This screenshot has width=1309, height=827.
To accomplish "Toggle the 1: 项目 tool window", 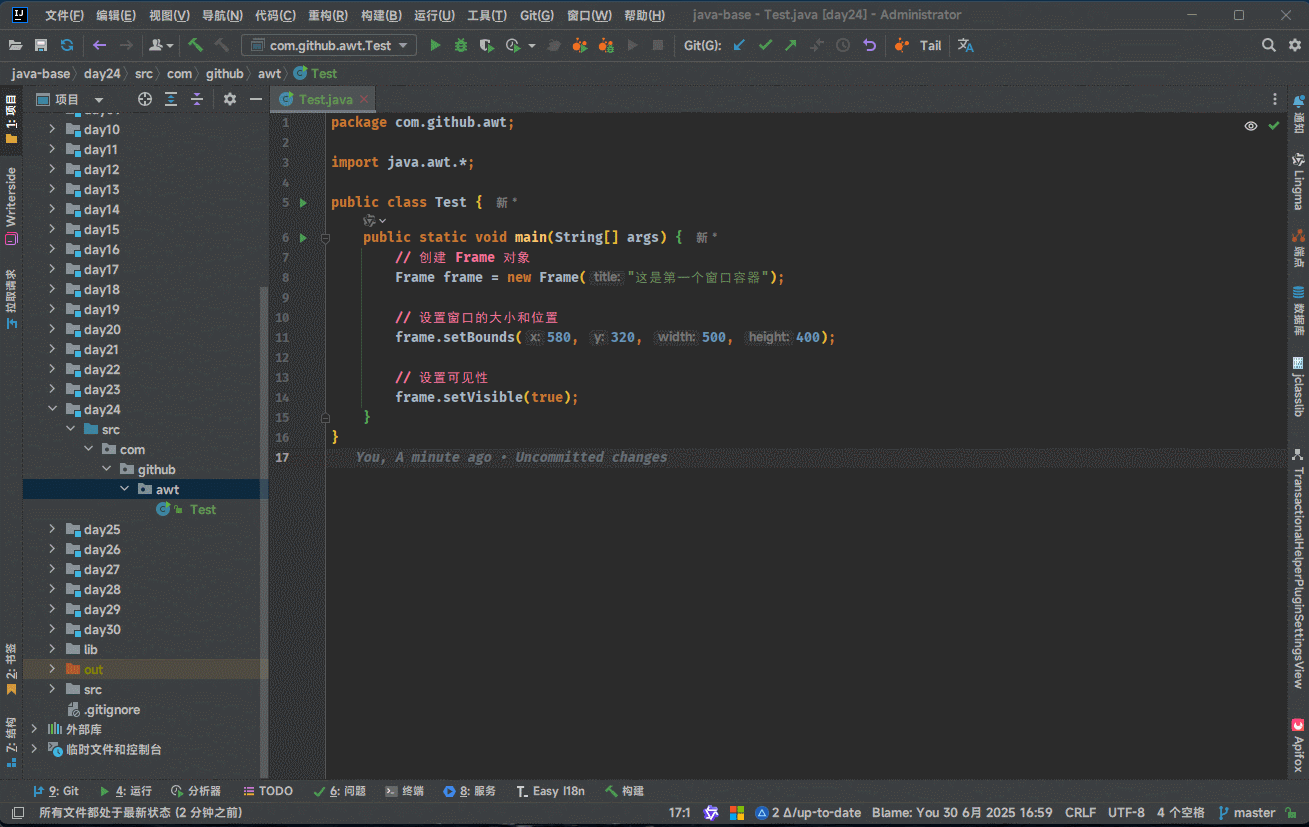I will pyautogui.click(x=11, y=119).
